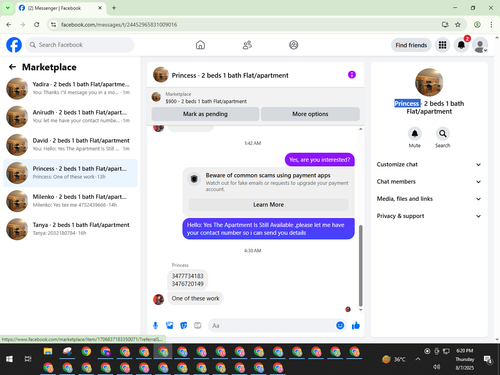Image resolution: width=500 pixels, height=375 pixels.
Task: Send a thumbs-up like
Action: [356, 325]
